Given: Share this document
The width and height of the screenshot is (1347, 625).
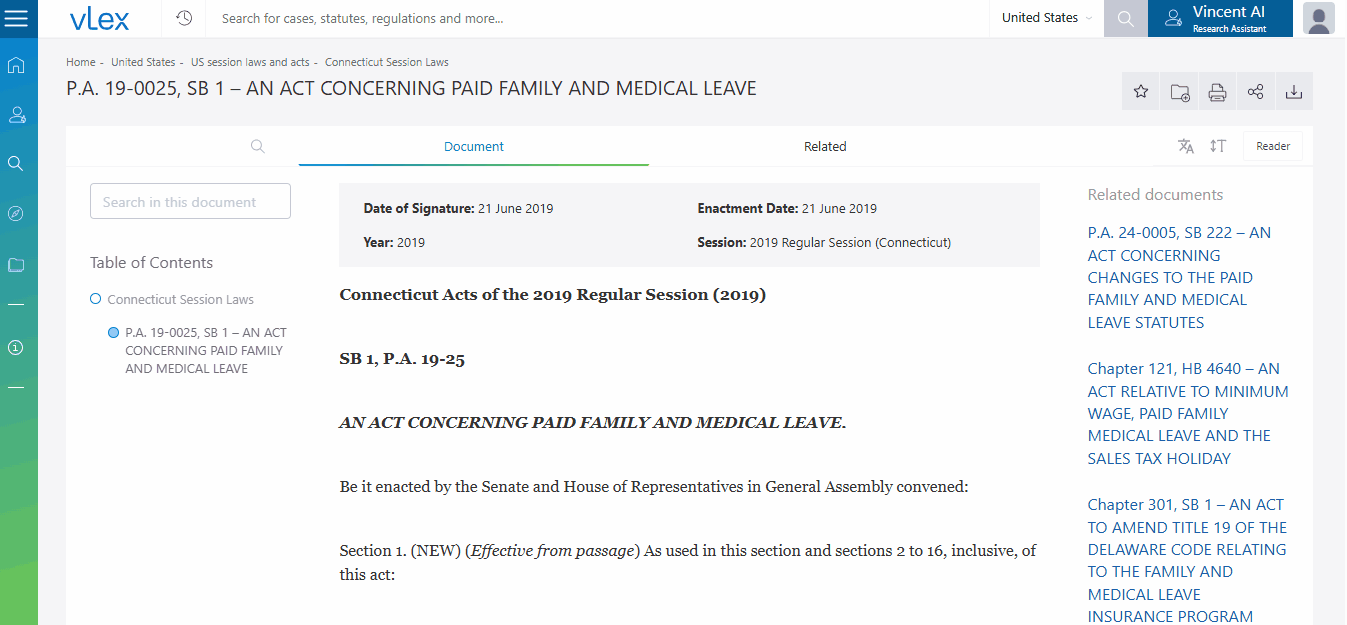Looking at the screenshot, I should tap(1255, 92).
